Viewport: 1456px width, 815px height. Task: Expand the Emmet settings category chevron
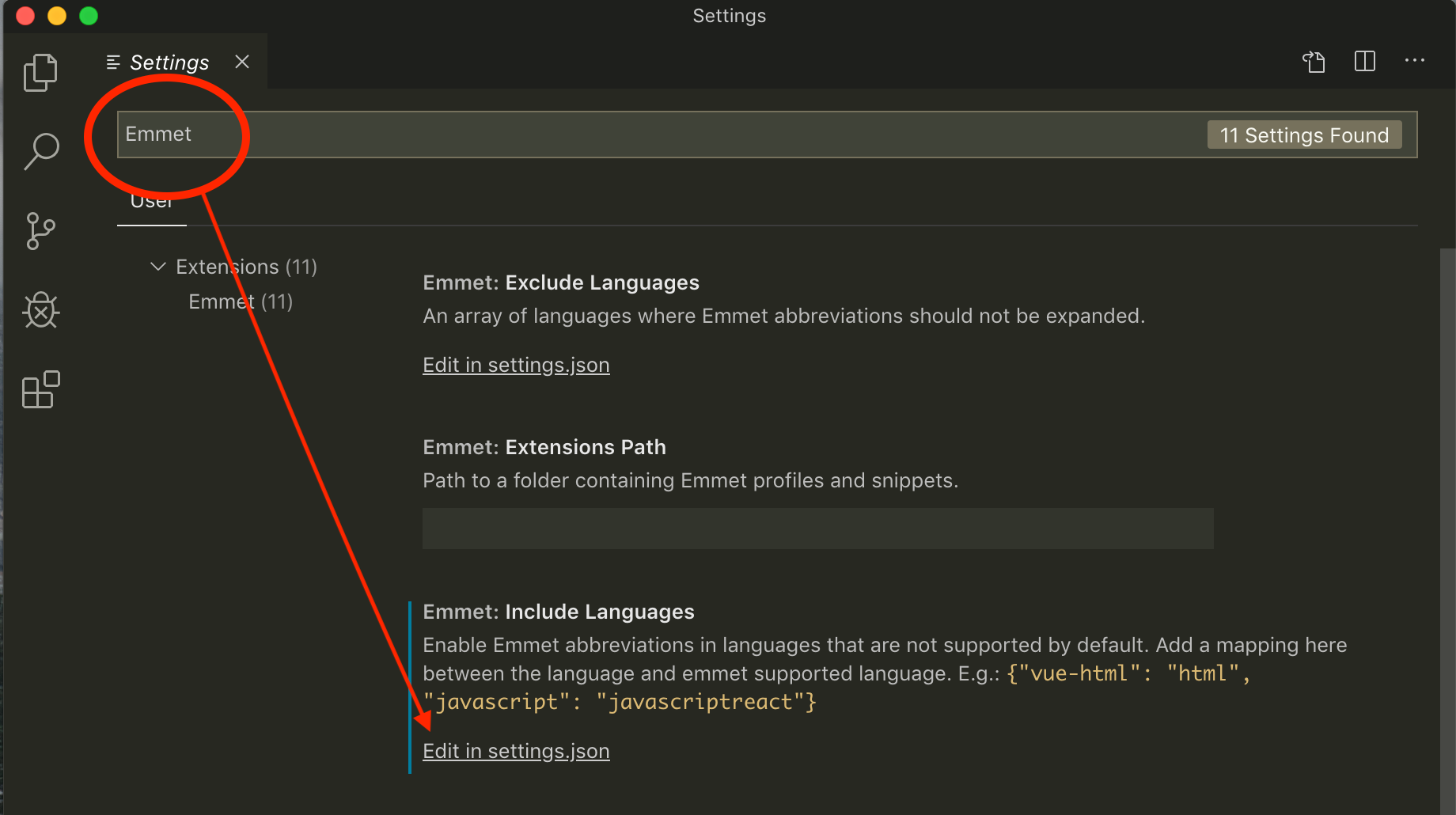(157, 267)
